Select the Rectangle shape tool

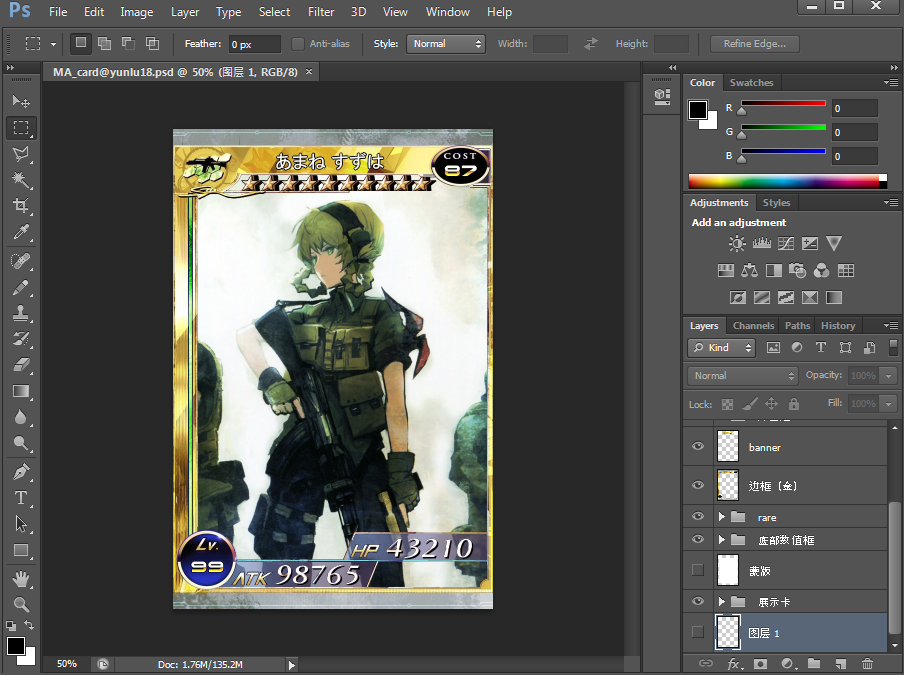point(21,550)
